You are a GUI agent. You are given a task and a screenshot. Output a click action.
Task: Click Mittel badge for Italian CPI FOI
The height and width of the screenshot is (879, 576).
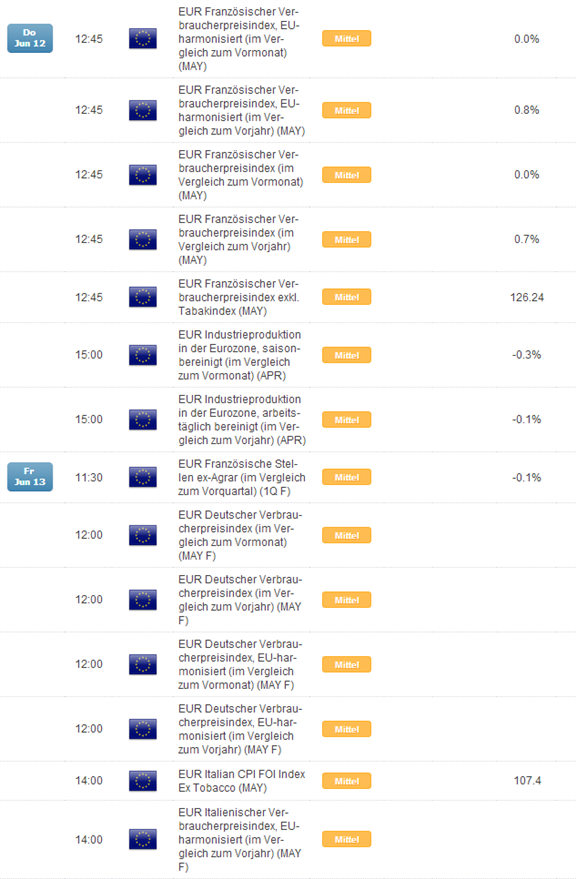pyautogui.click(x=347, y=781)
